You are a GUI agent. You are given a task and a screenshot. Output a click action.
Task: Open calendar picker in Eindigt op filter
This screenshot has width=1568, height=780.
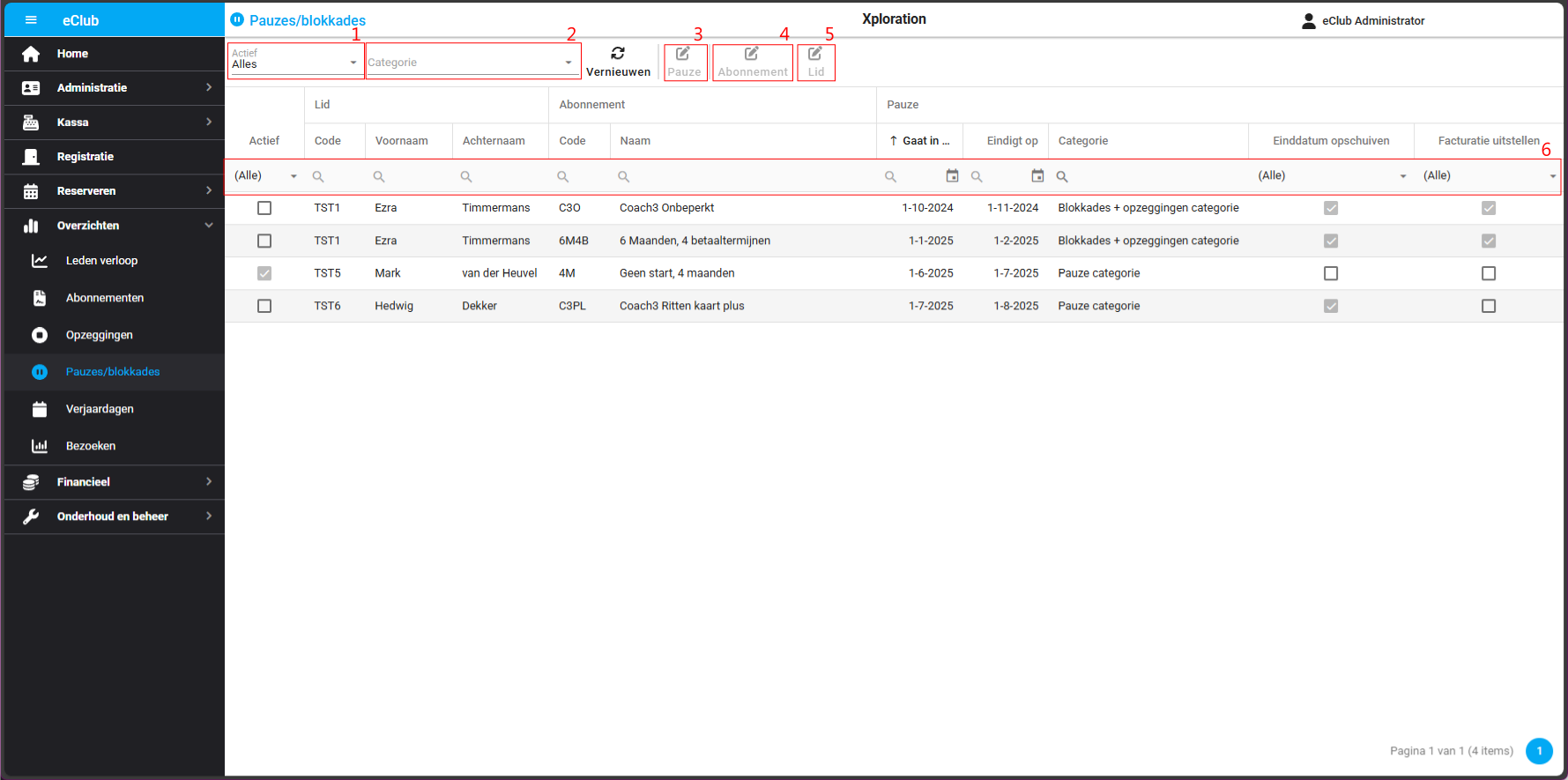click(x=1037, y=176)
